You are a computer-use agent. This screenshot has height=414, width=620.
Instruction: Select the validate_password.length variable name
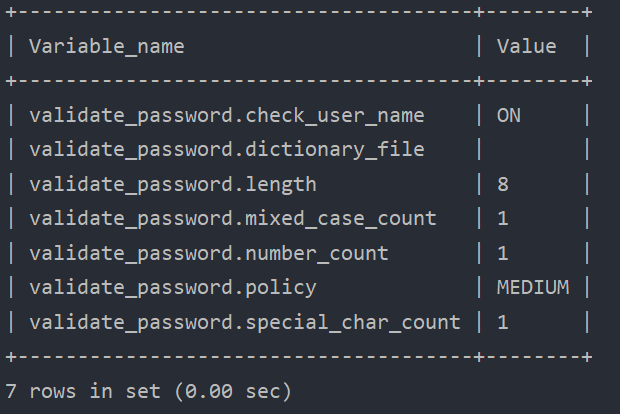pos(173,184)
